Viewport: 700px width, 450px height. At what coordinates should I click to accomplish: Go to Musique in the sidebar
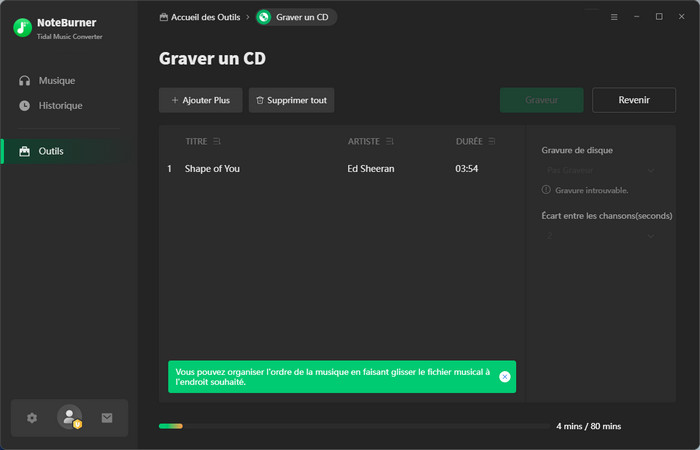click(56, 80)
